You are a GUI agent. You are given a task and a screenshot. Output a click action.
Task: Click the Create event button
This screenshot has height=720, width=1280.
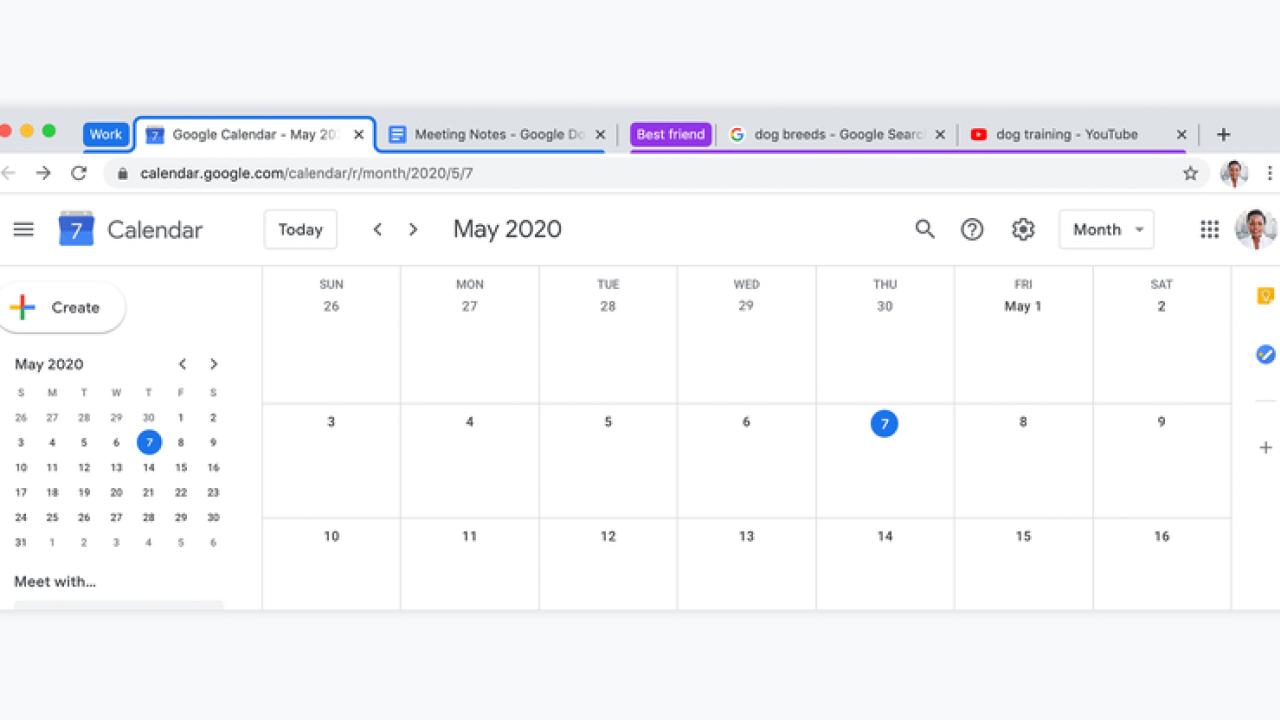click(62, 307)
